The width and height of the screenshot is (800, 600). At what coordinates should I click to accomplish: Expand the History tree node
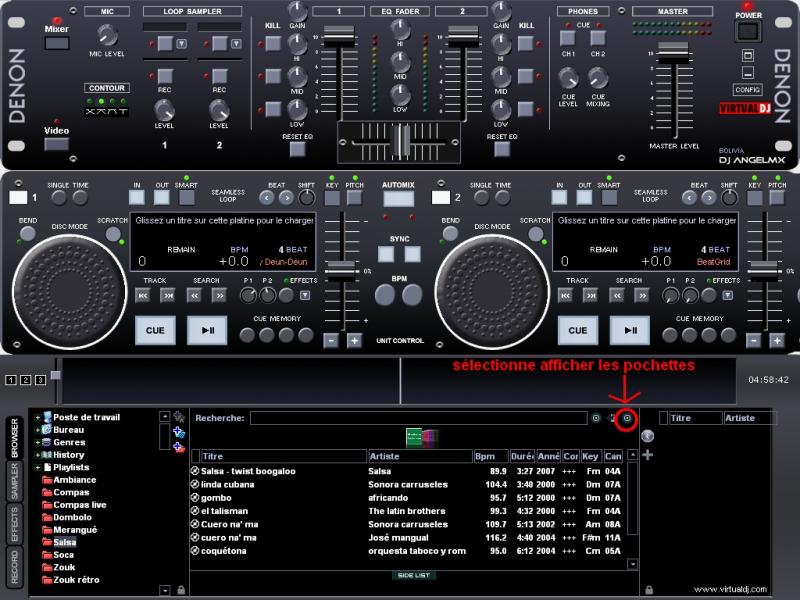point(37,455)
